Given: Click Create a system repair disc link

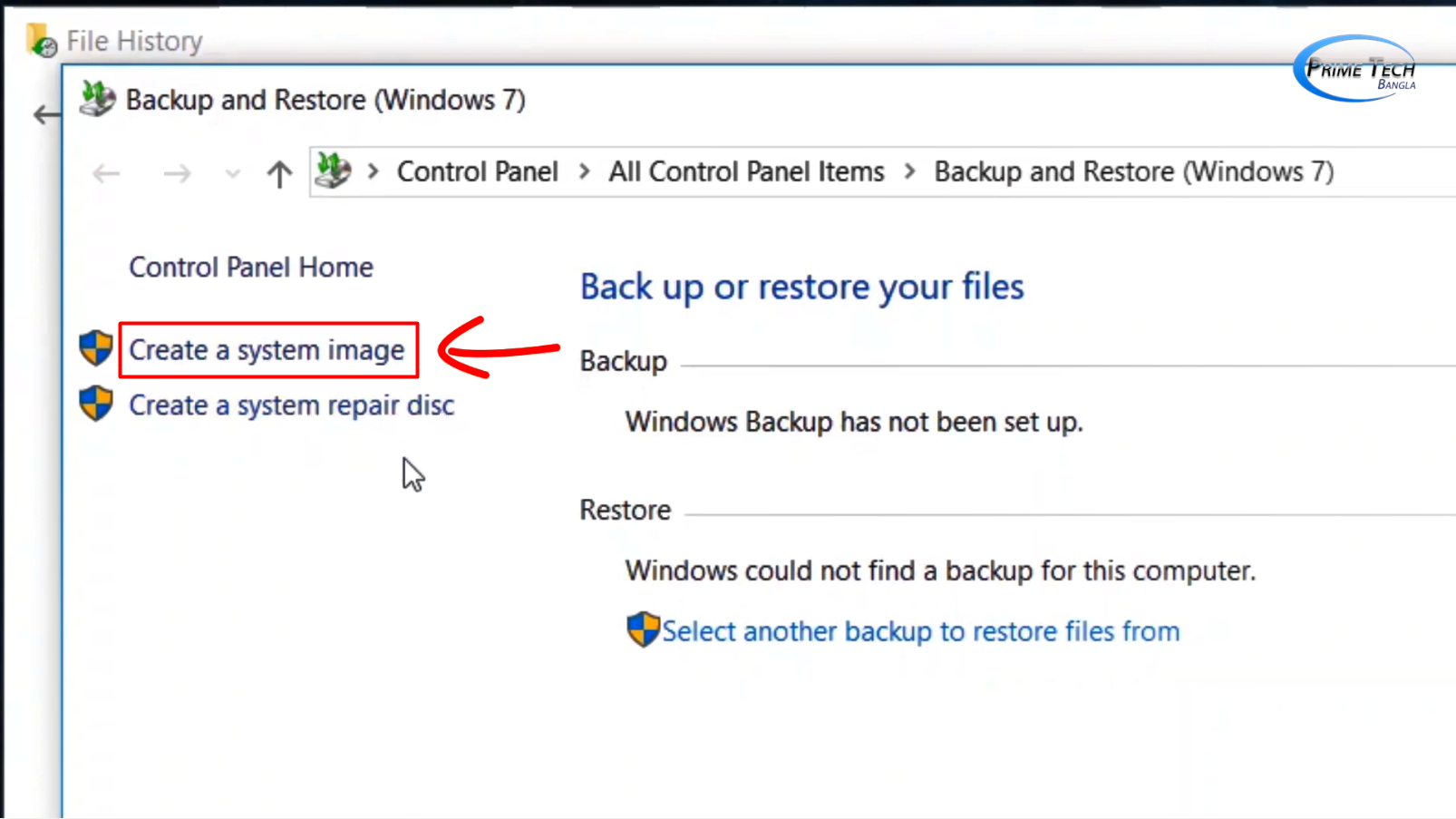Looking at the screenshot, I should pos(291,405).
